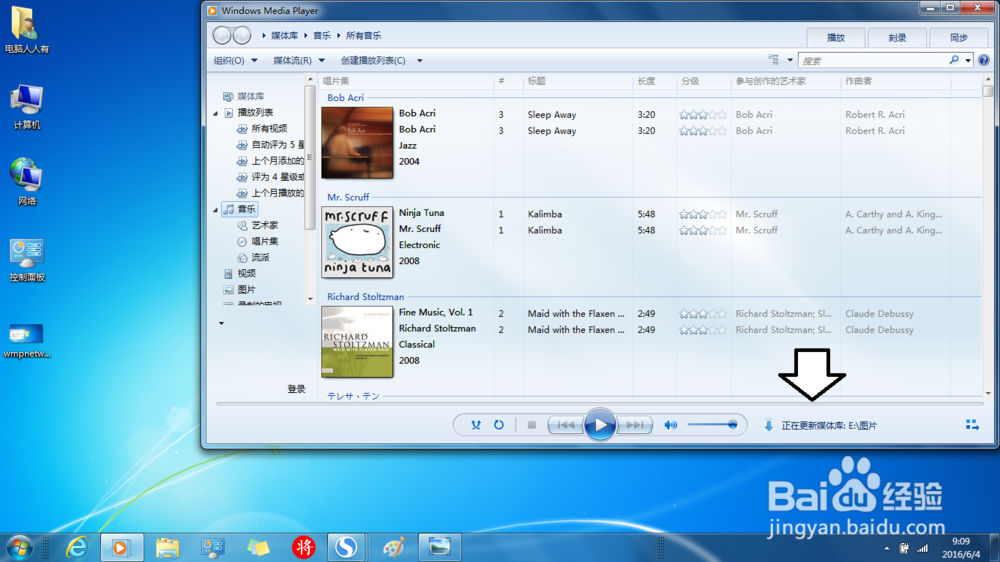Open file explorer from the taskbar
Viewport: 1000px width, 562px height.
tap(167, 547)
